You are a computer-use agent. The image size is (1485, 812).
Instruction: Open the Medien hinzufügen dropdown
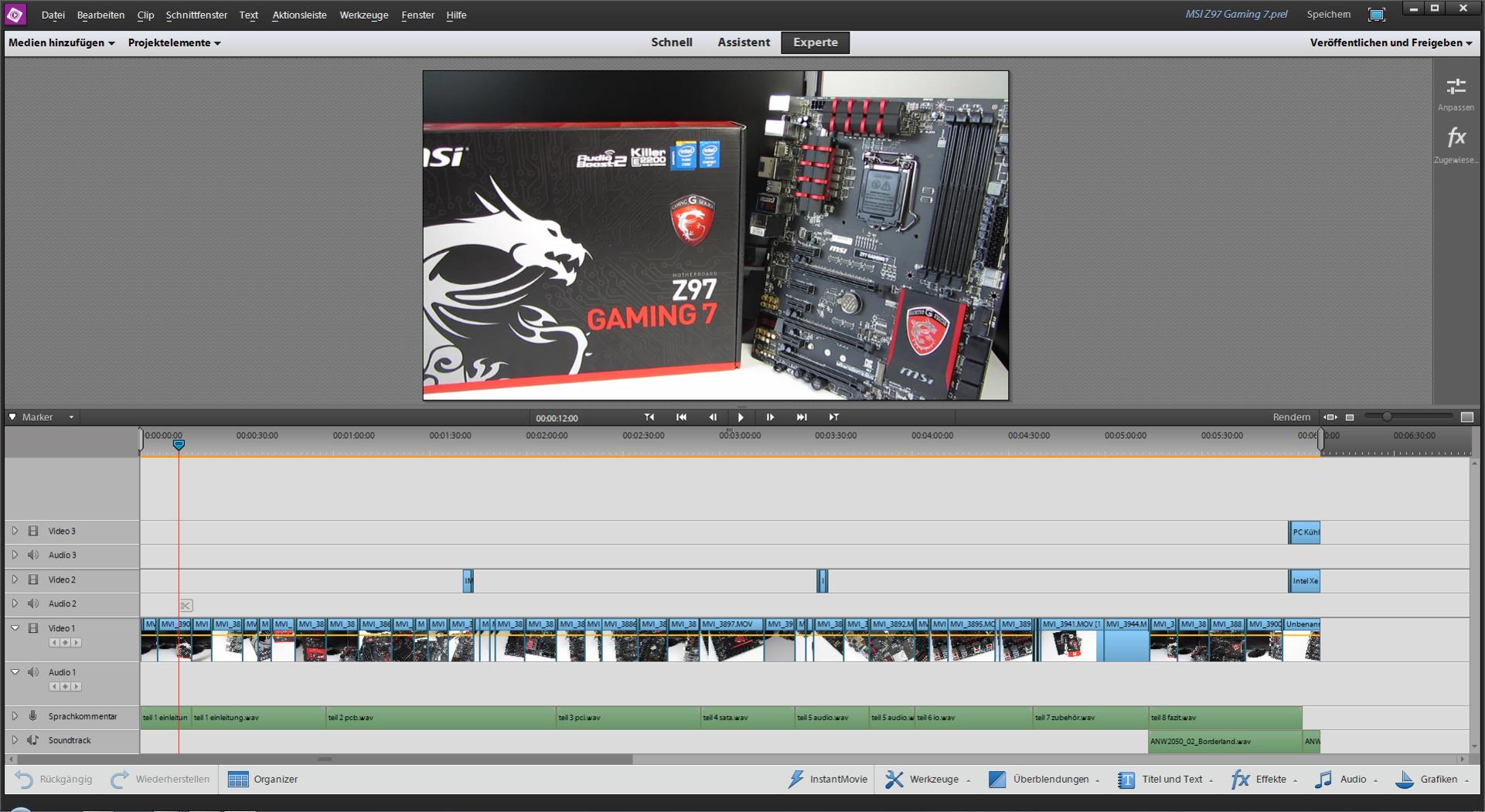(62, 43)
